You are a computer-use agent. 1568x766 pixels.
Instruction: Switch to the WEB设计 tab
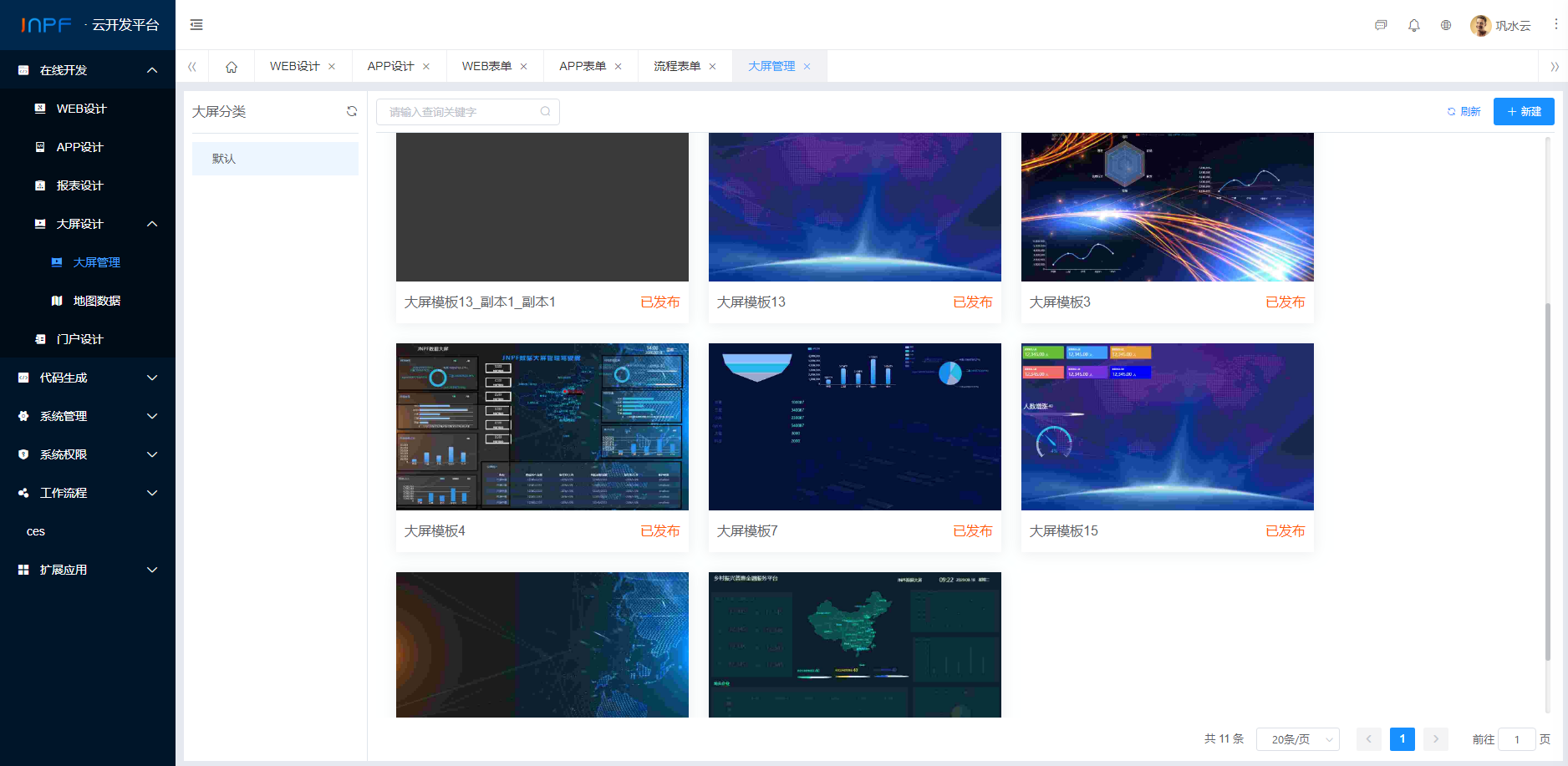[295, 67]
